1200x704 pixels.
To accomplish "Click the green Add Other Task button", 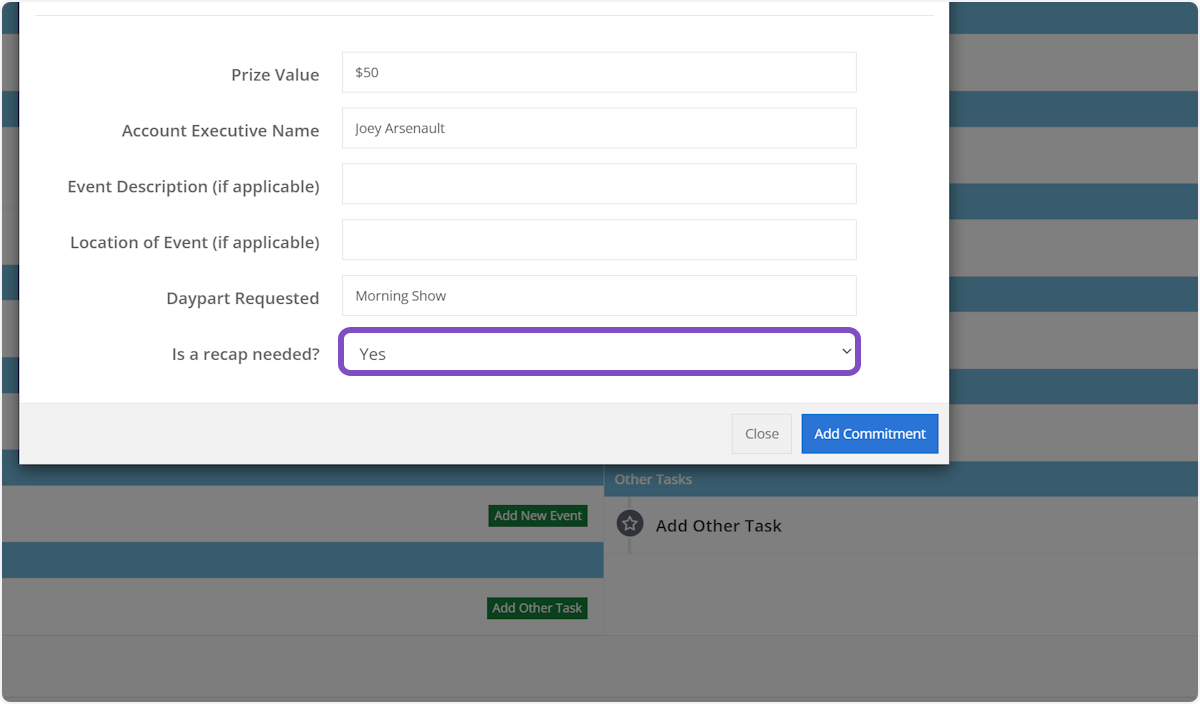I will click(x=537, y=608).
